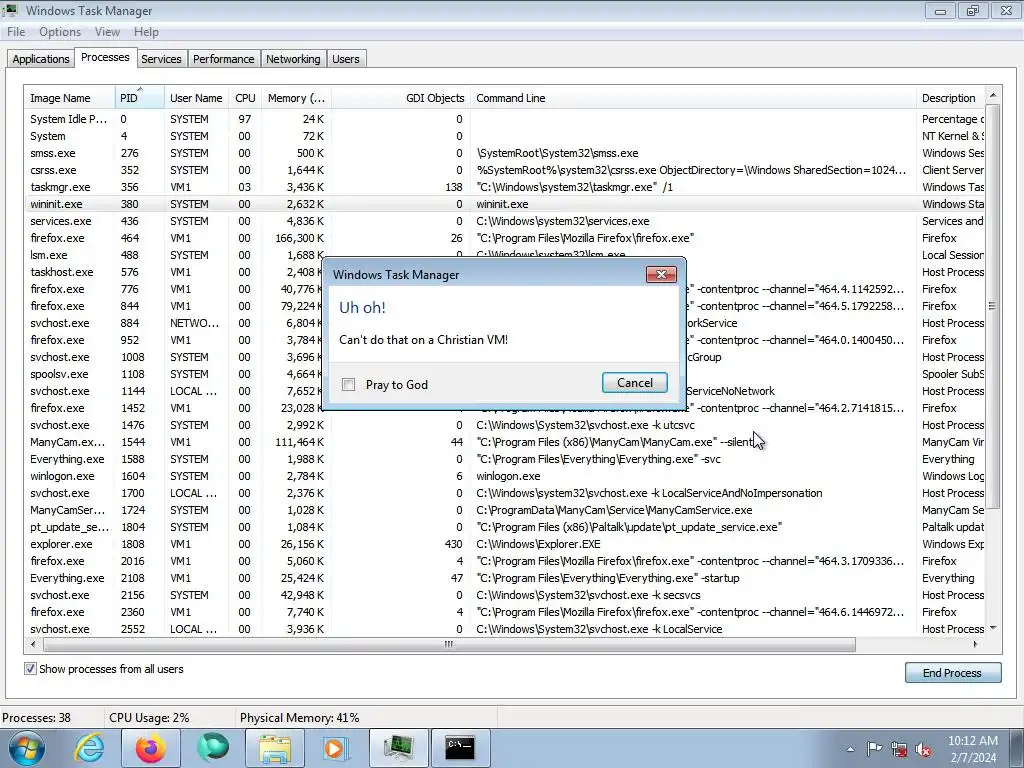Switch to the Command Prompt taskbar button
Viewport: 1024px width, 768px height.
tap(460, 748)
